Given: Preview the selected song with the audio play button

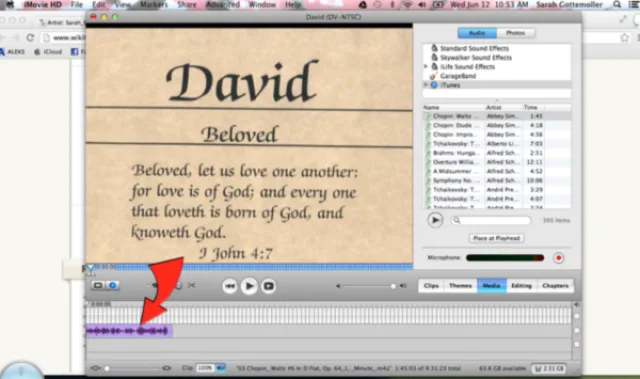Looking at the screenshot, I should coord(435,220).
